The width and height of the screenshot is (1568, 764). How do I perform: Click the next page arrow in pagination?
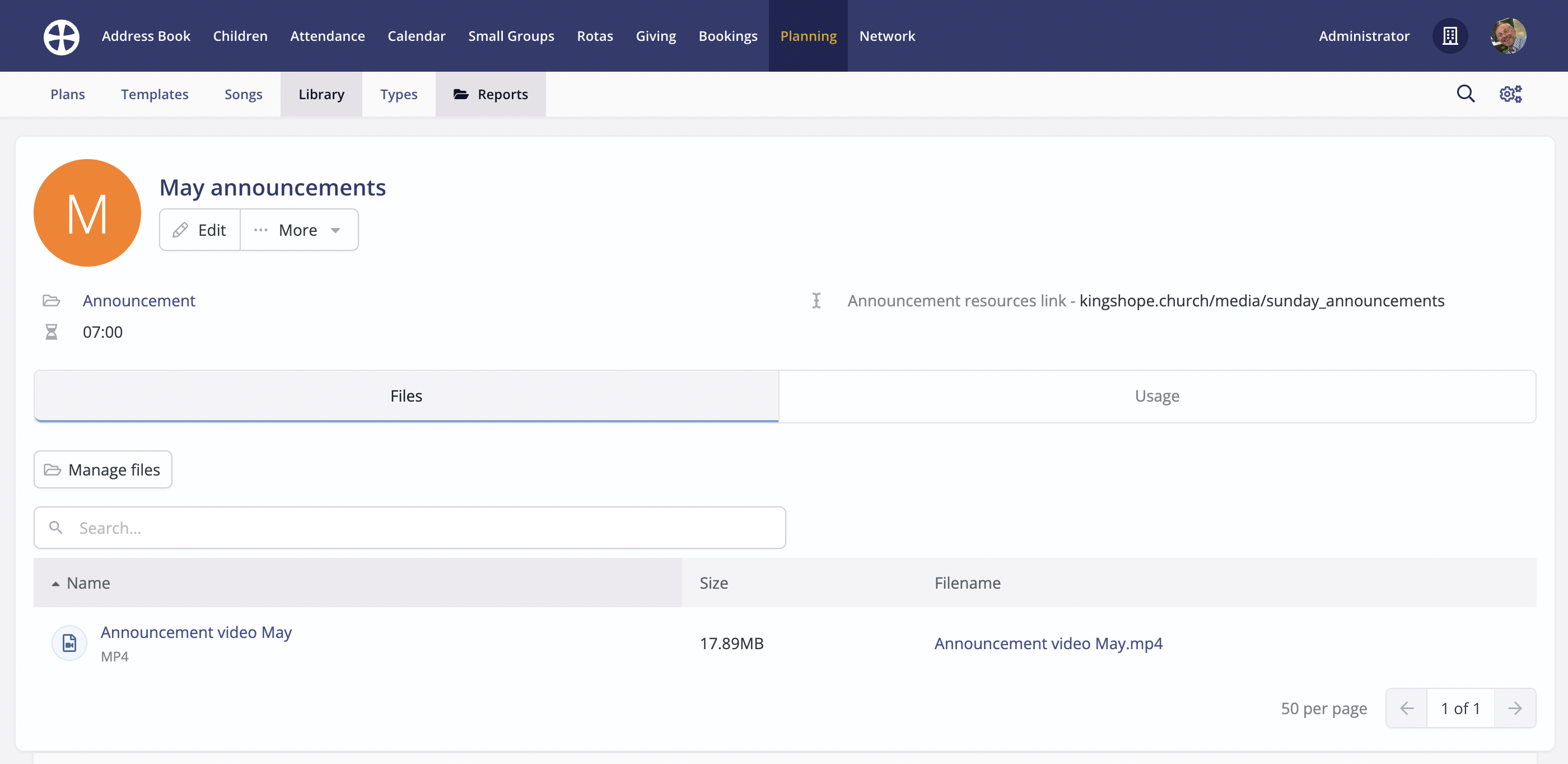click(1515, 708)
